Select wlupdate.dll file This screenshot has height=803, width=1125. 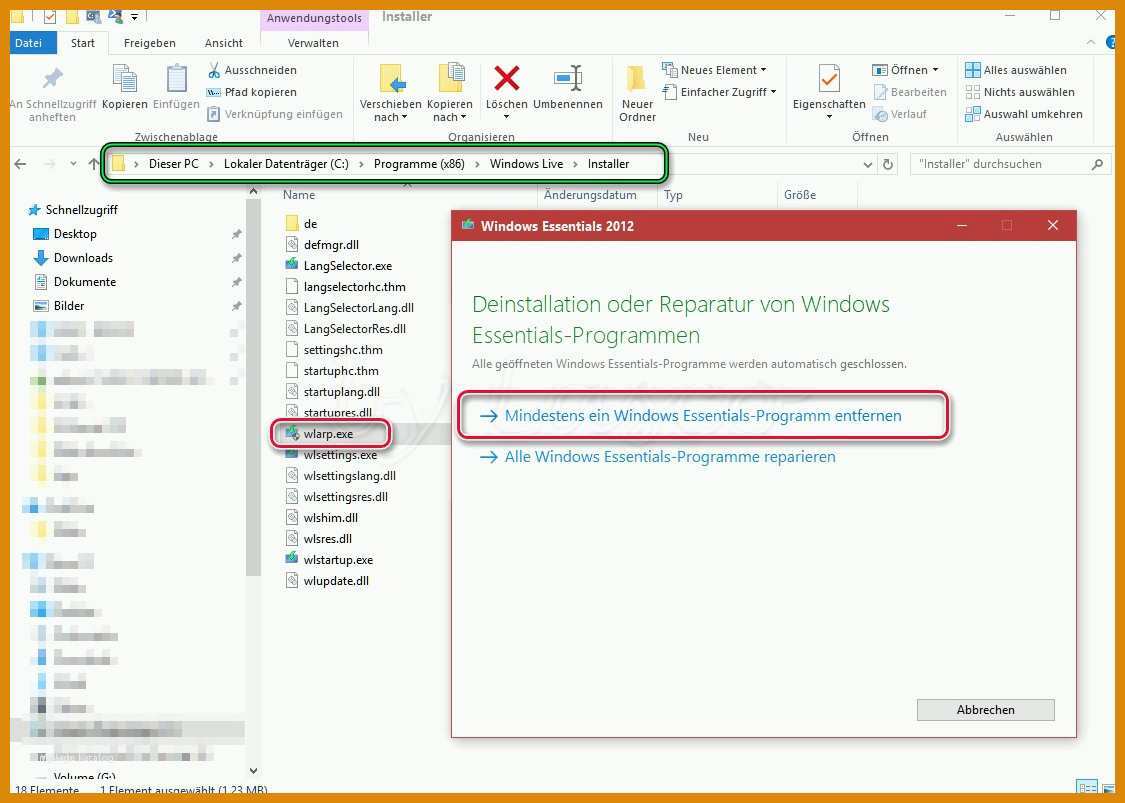(336, 581)
